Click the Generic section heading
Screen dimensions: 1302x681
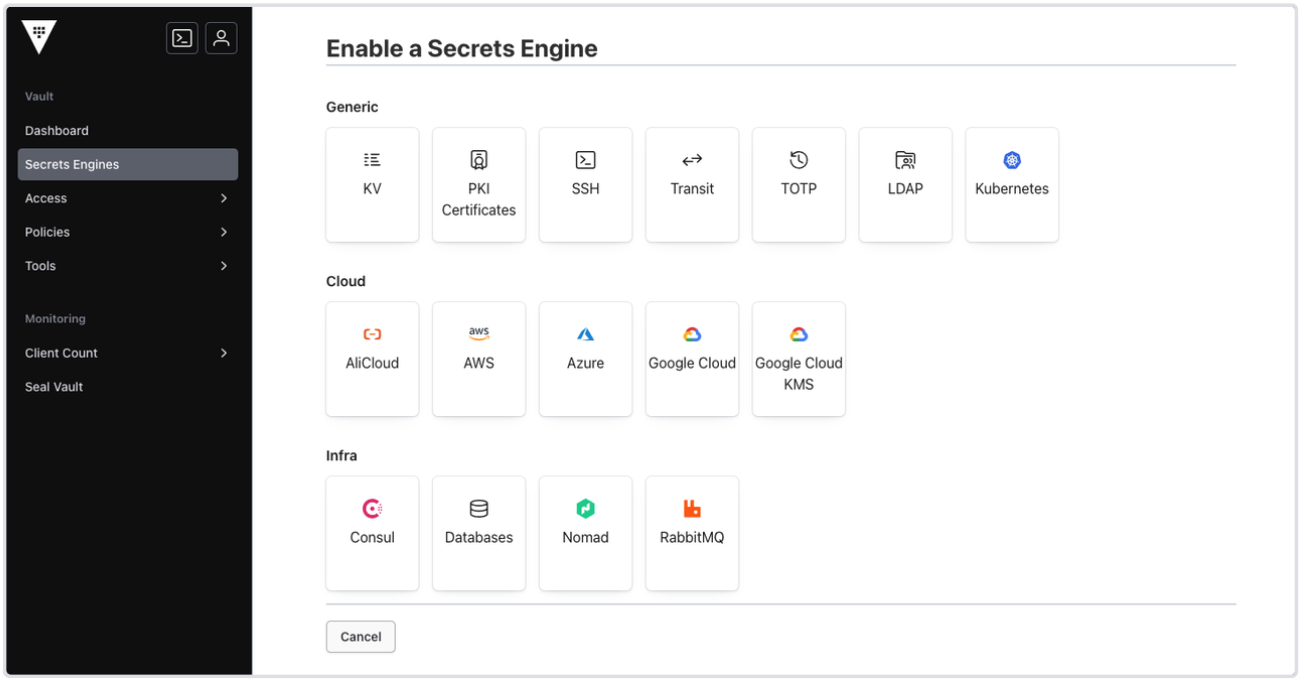(x=352, y=107)
